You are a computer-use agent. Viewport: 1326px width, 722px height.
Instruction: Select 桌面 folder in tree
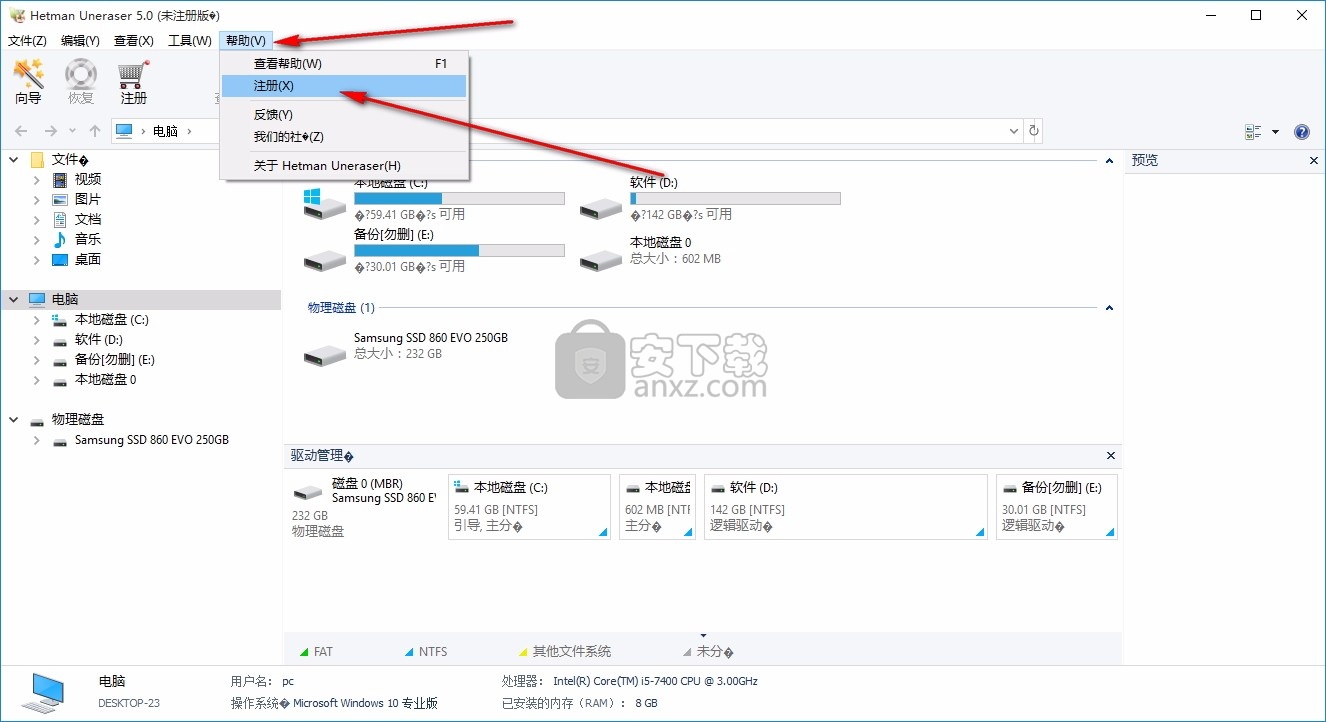pyautogui.click(x=88, y=259)
